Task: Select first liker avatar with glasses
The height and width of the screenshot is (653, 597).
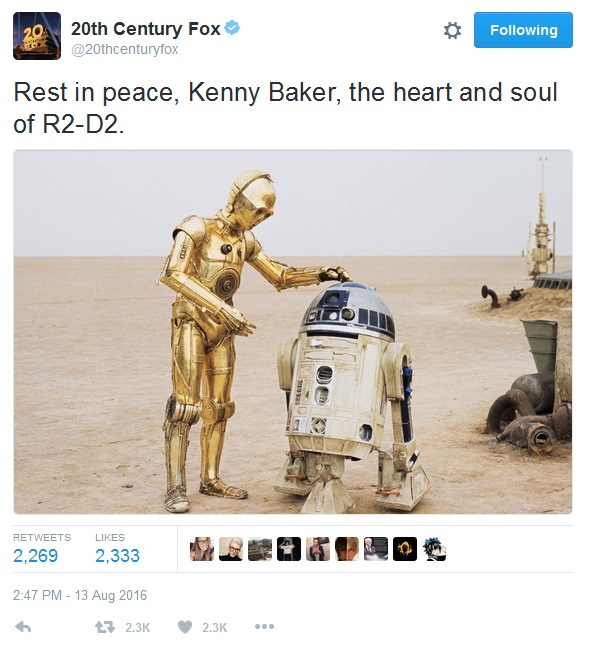Action: coord(202,549)
